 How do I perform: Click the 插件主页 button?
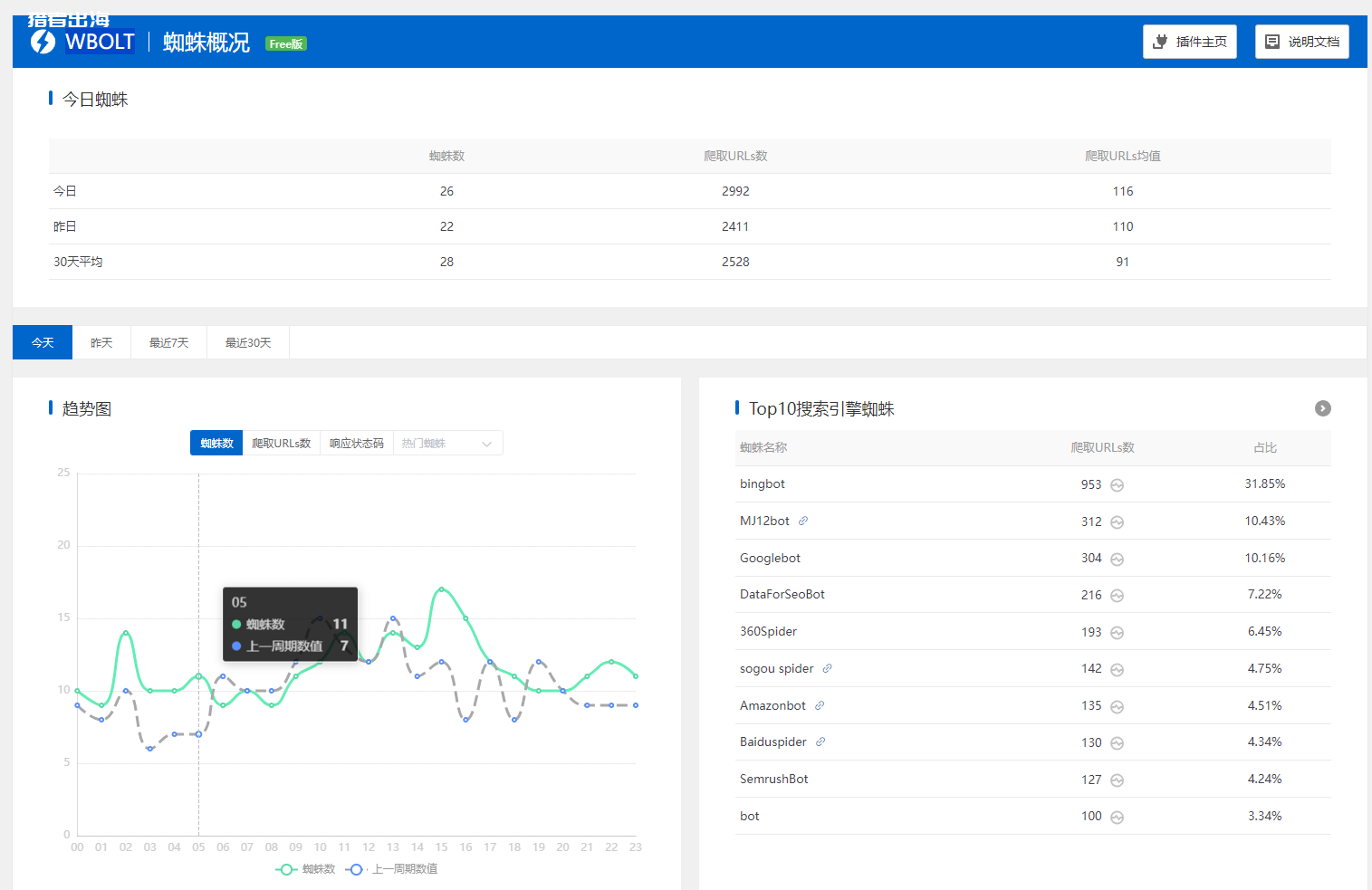click(x=1189, y=42)
